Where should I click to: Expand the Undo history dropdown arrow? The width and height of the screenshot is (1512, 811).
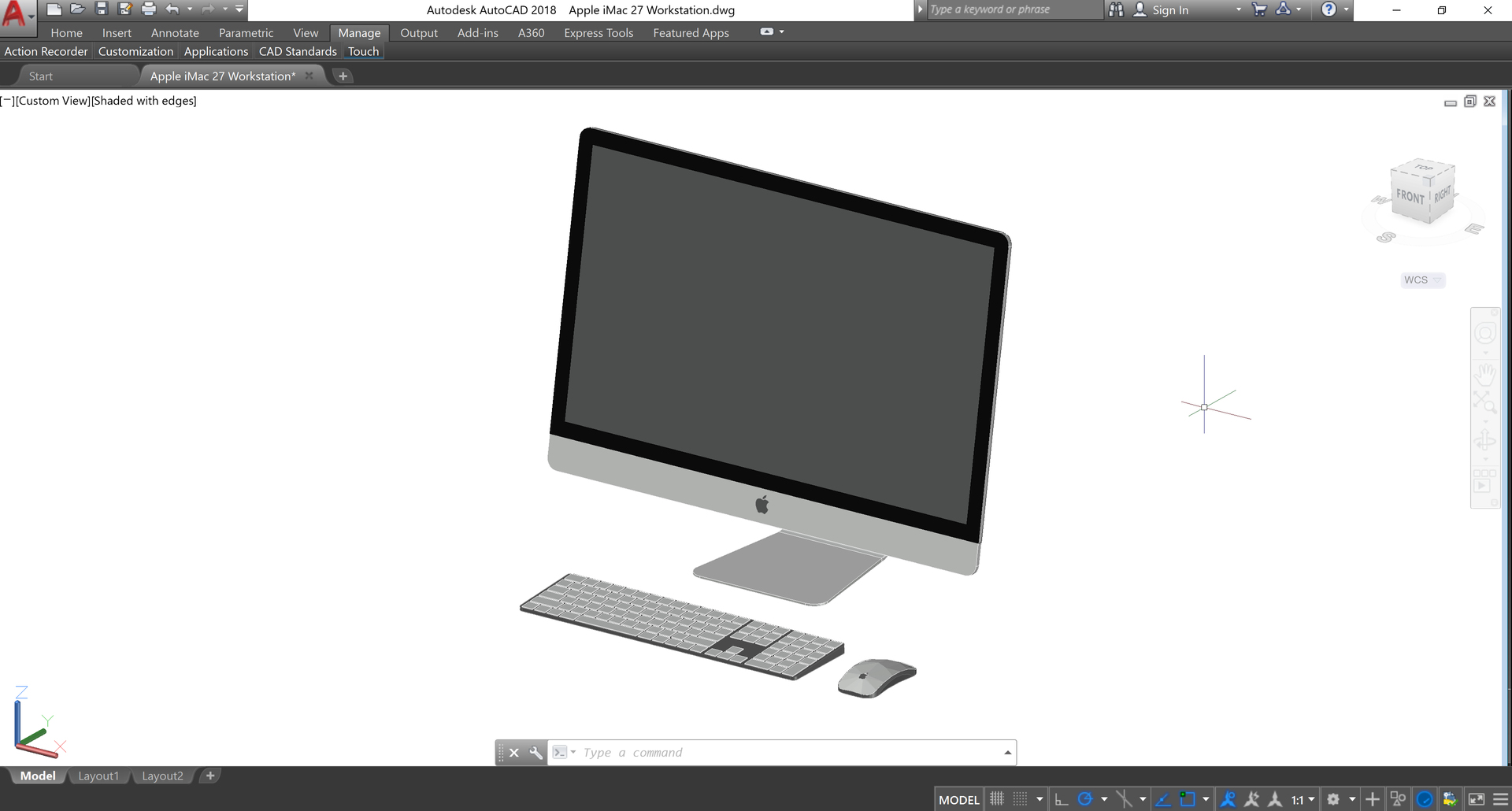[190, 9]
